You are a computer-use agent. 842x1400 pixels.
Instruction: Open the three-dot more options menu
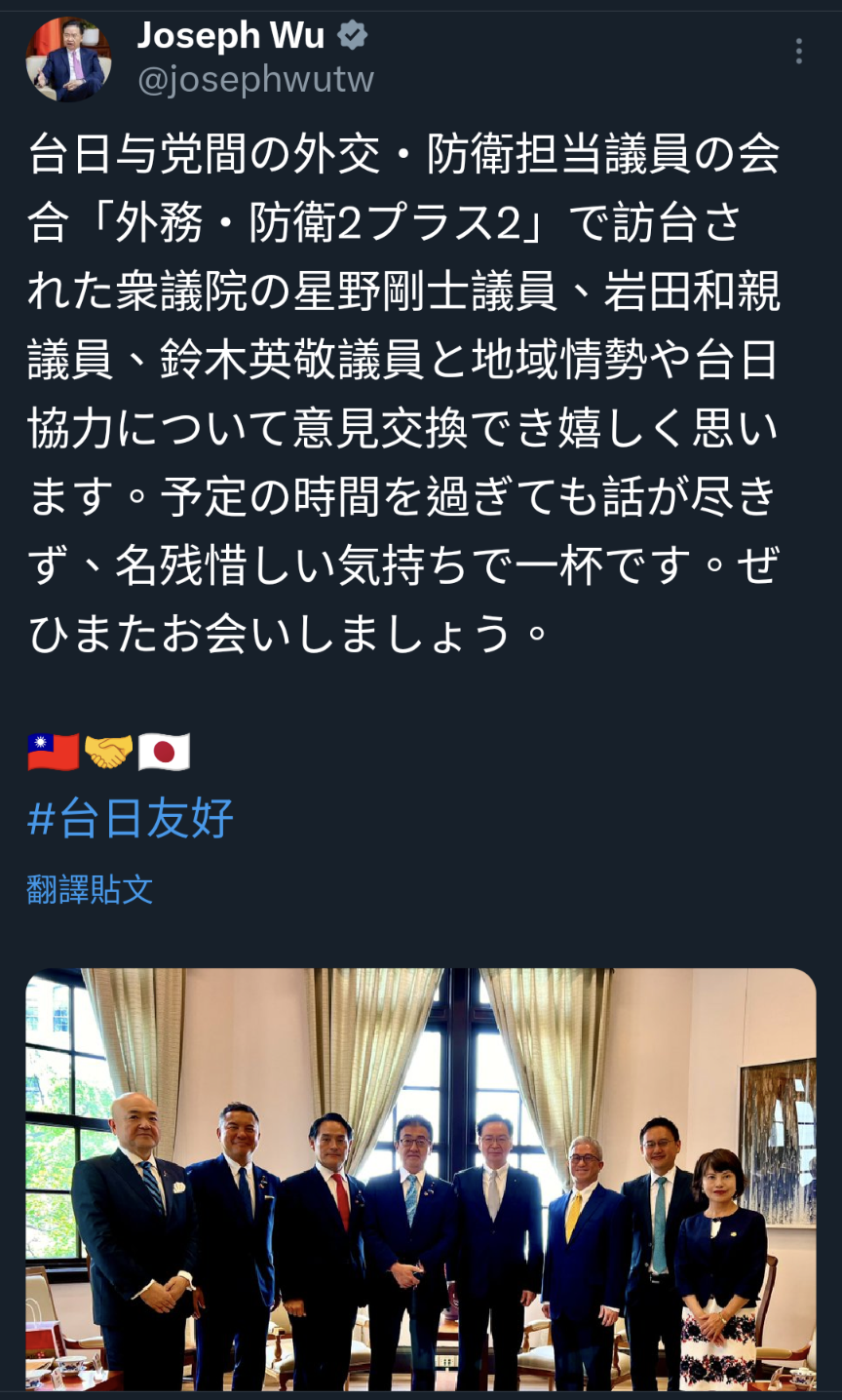tap(798, 52)
